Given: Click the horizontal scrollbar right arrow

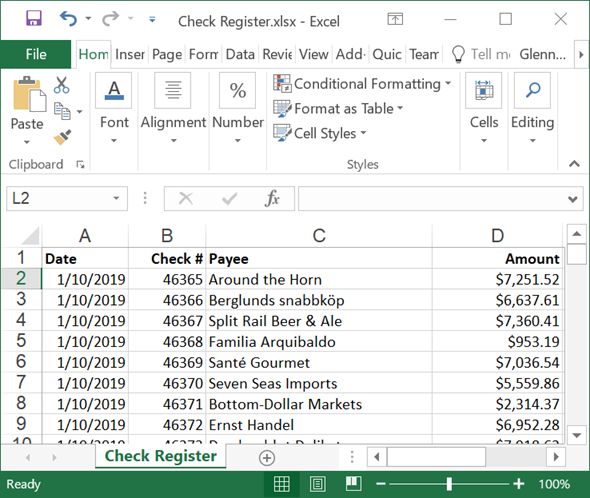Looking at the screenshot, I should pyautogui.click(x=556, y=457).
